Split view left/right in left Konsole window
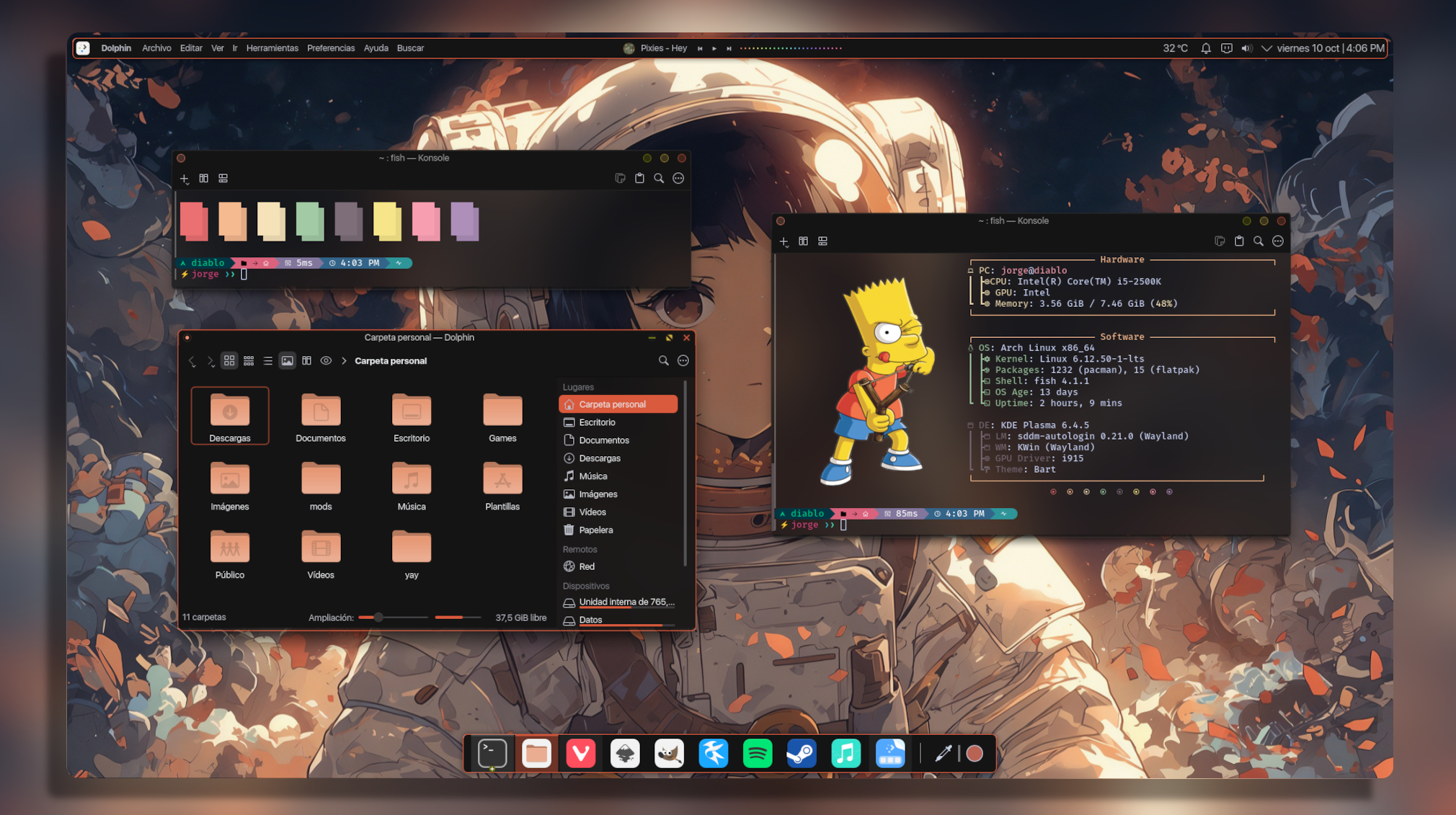This screenshot has height=815, width=1456. click(x=204, y=179)
